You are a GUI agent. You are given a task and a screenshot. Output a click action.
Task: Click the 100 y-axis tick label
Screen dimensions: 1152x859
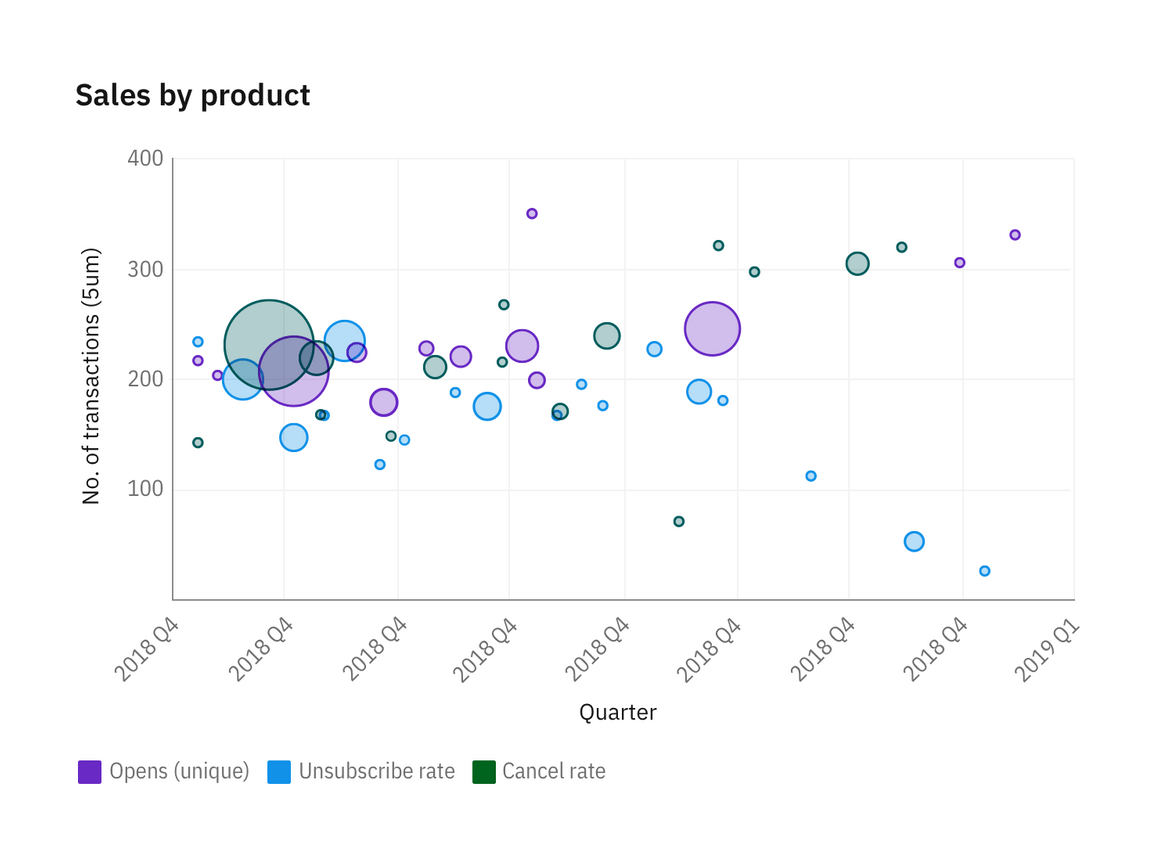[146, 490]
